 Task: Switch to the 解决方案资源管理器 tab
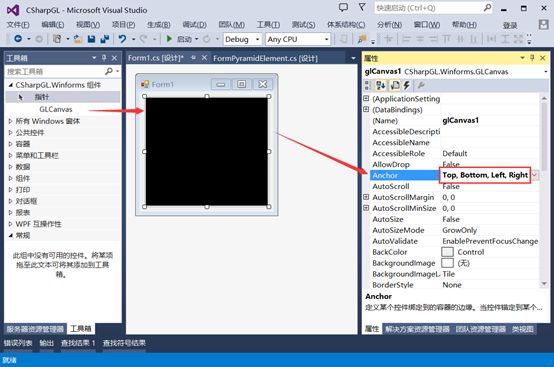[417, 329]
